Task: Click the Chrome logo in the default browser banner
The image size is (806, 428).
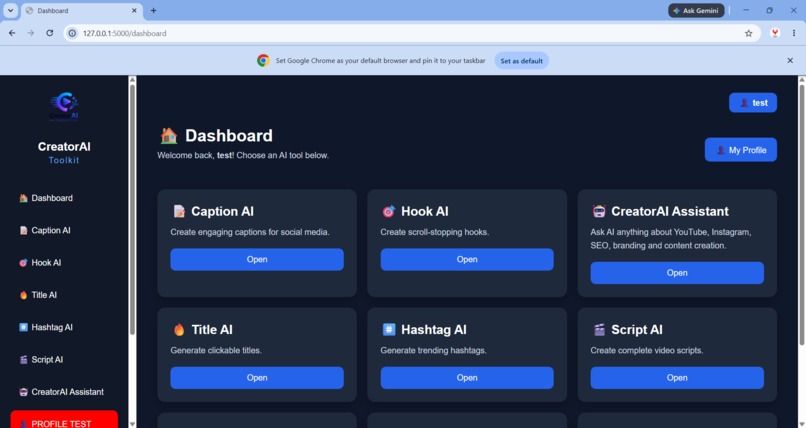Action: click(263, 61)
